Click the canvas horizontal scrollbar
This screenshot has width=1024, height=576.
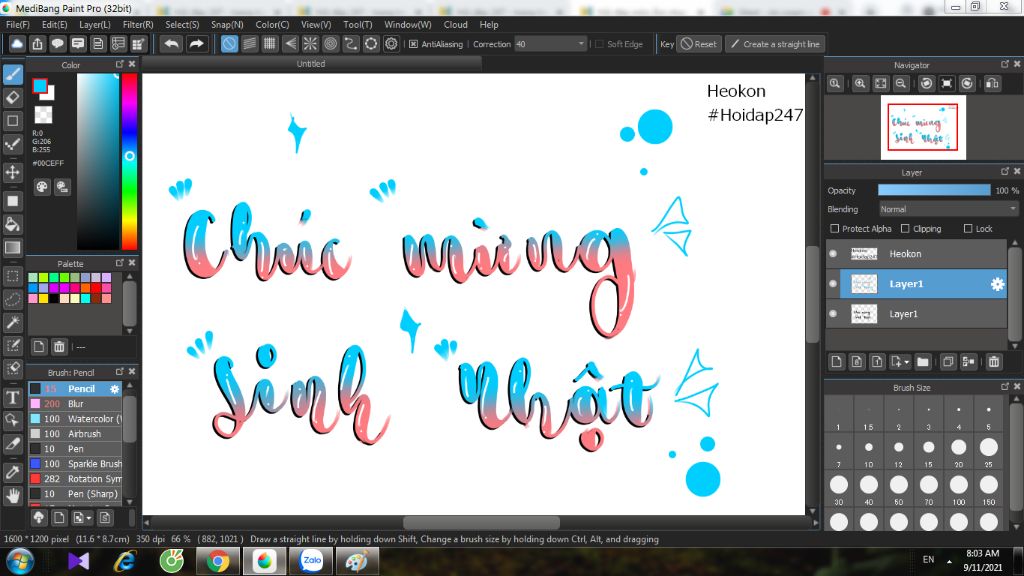coord(481,522)
